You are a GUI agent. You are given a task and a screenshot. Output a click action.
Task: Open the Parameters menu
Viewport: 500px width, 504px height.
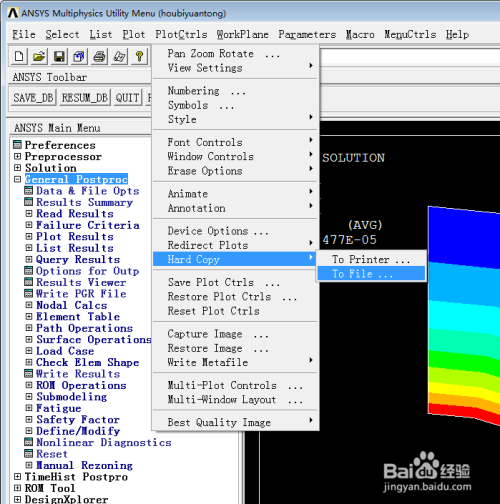[307, 34]
